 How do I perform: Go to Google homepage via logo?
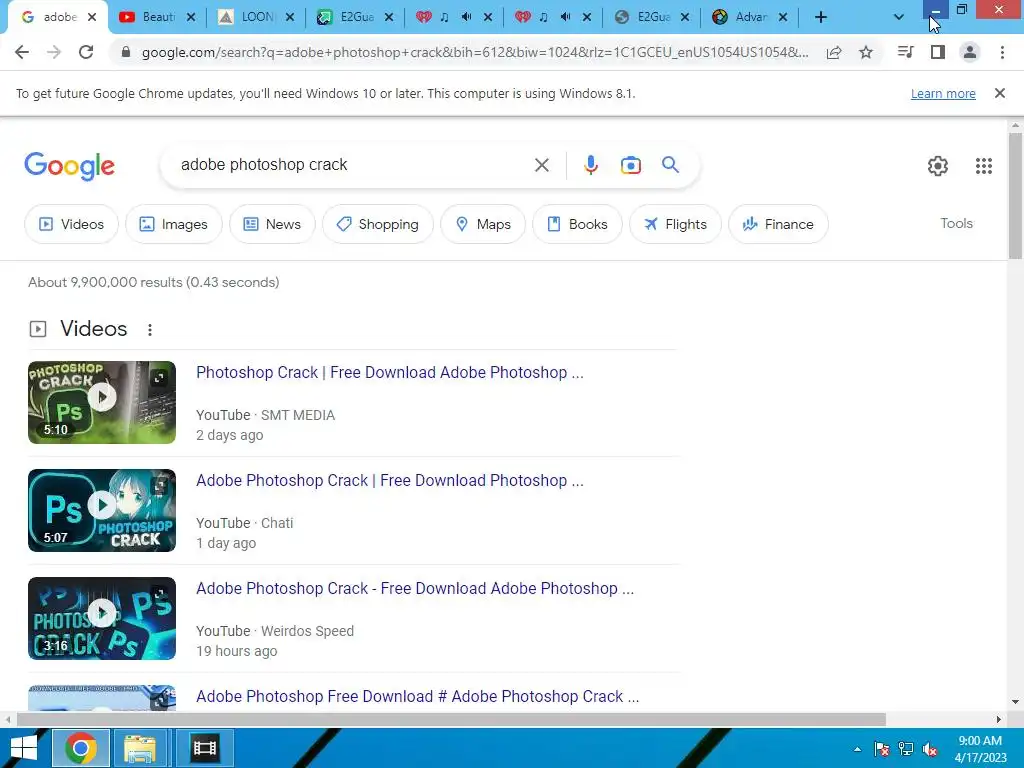[x=69, y=167]
